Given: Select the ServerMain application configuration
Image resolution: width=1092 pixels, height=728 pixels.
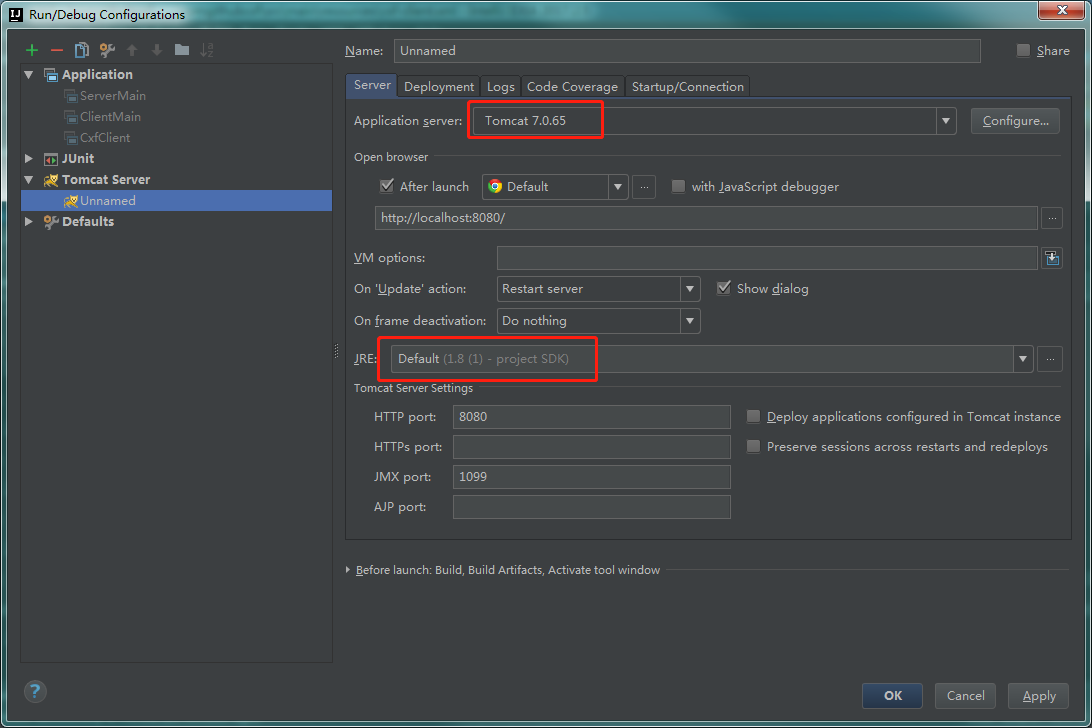Looking at the screenshot, I should point(113,95).
